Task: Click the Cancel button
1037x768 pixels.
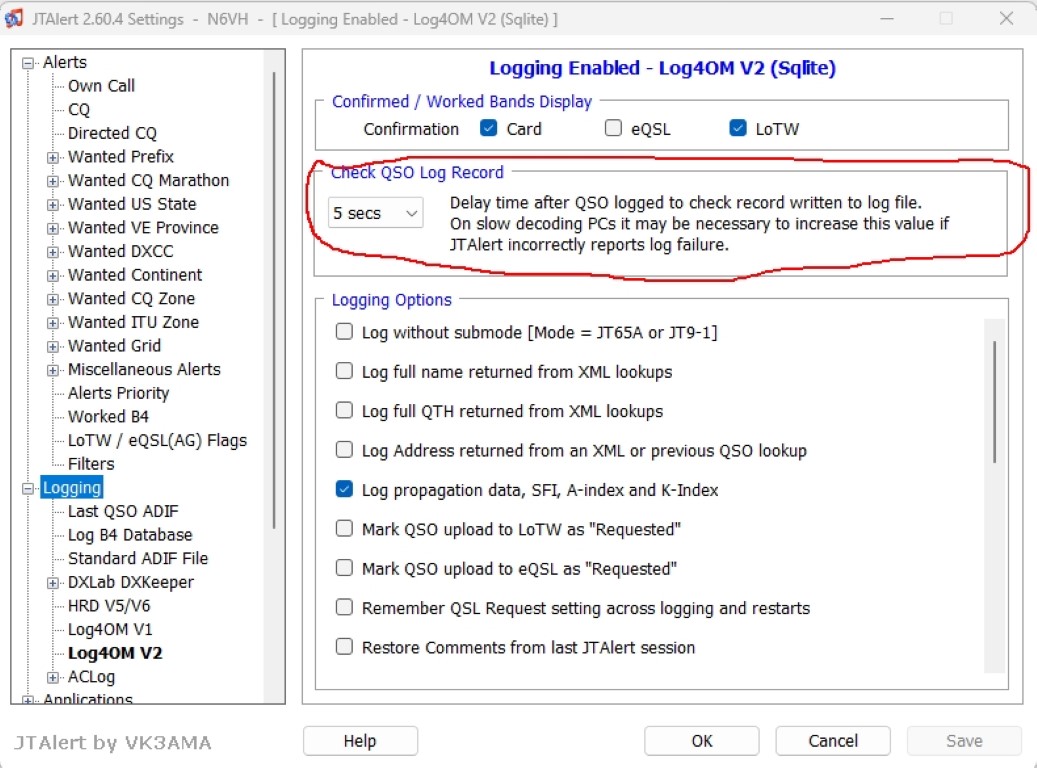Action: [x=833, y=741]
